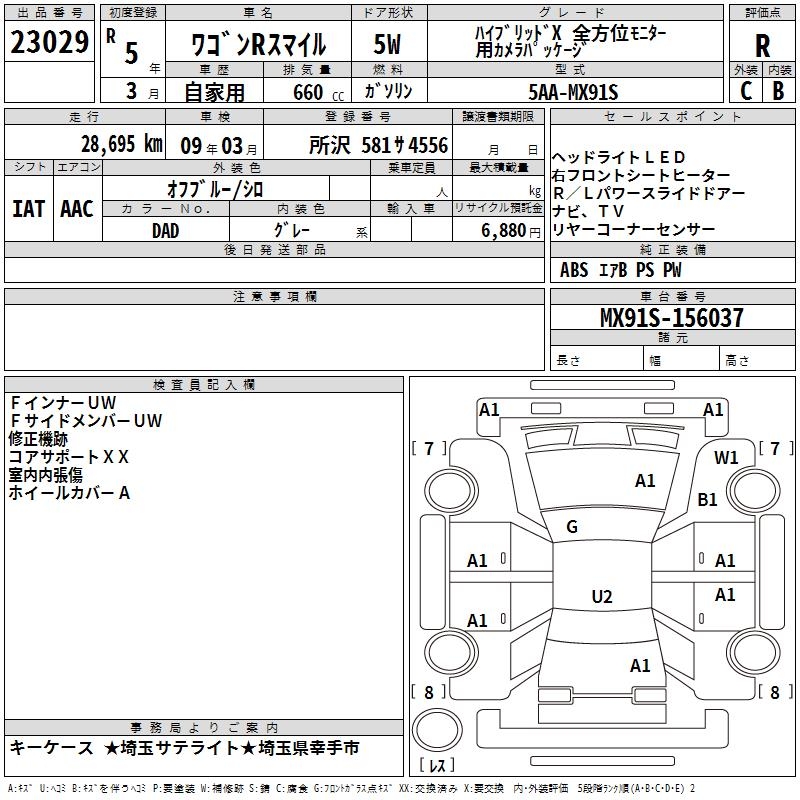
Task: Click equipment line ABS エアB PS PW
Action: click(x=620, y=269)
